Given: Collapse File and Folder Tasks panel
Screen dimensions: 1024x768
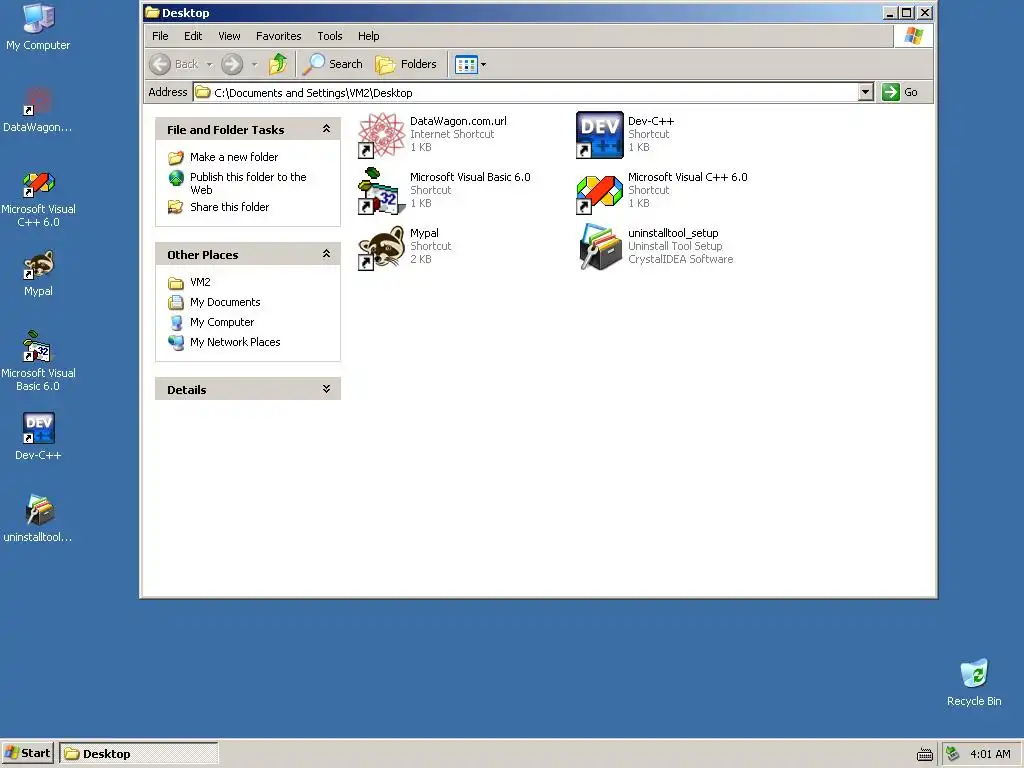Looking at the screenshot, I should click(327, 129).
